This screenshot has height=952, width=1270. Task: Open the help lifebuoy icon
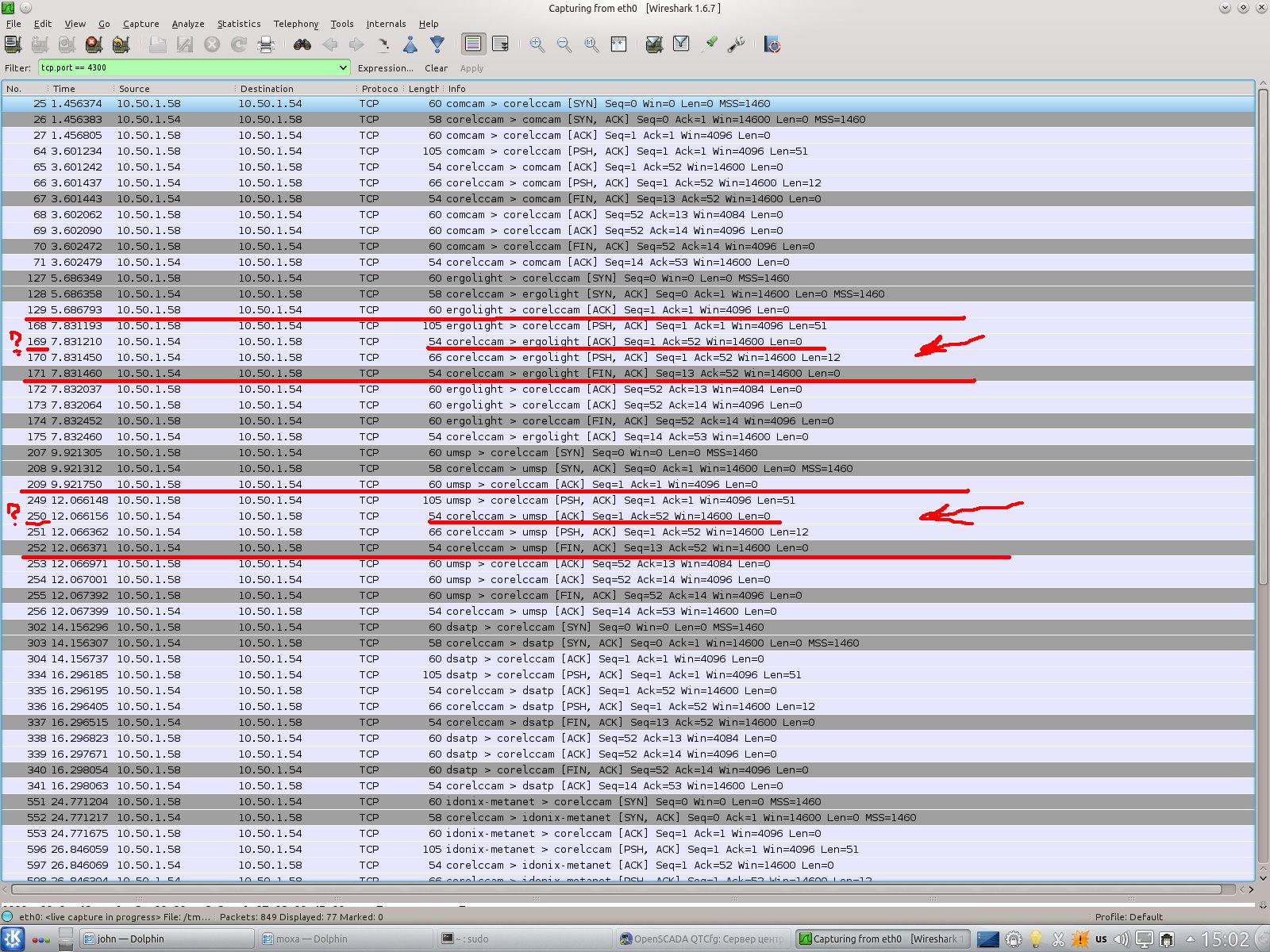tap(772, 44)
